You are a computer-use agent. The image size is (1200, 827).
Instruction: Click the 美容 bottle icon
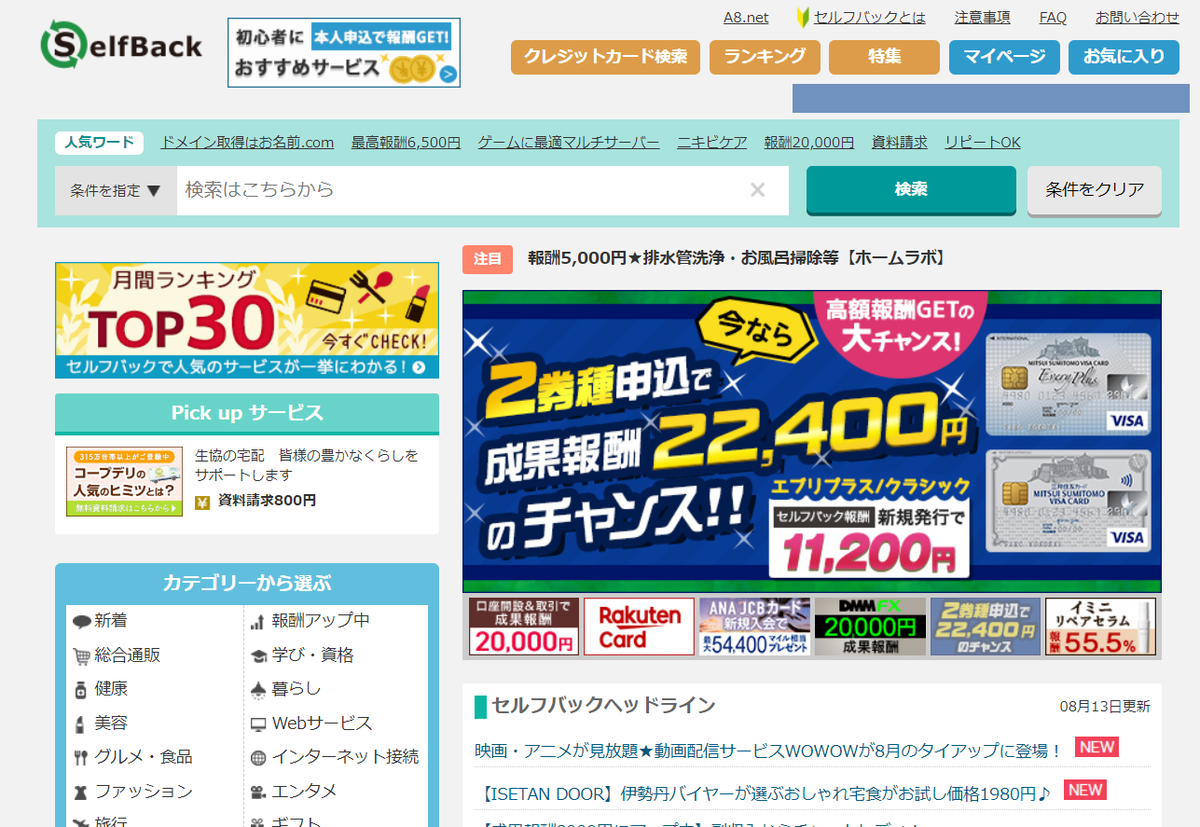tap(80, 724)
